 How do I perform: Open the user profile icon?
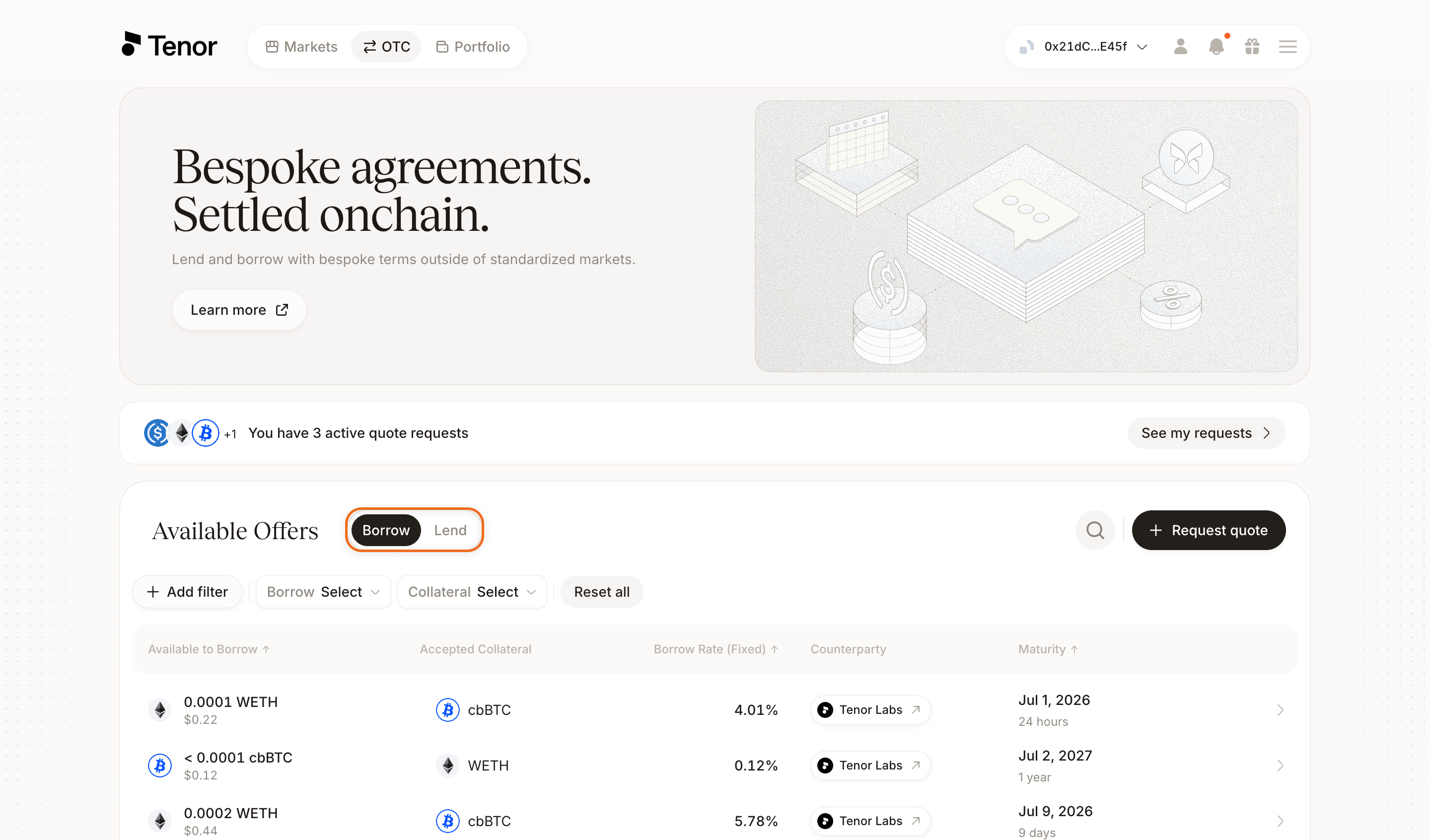(x=1180, y=47)
